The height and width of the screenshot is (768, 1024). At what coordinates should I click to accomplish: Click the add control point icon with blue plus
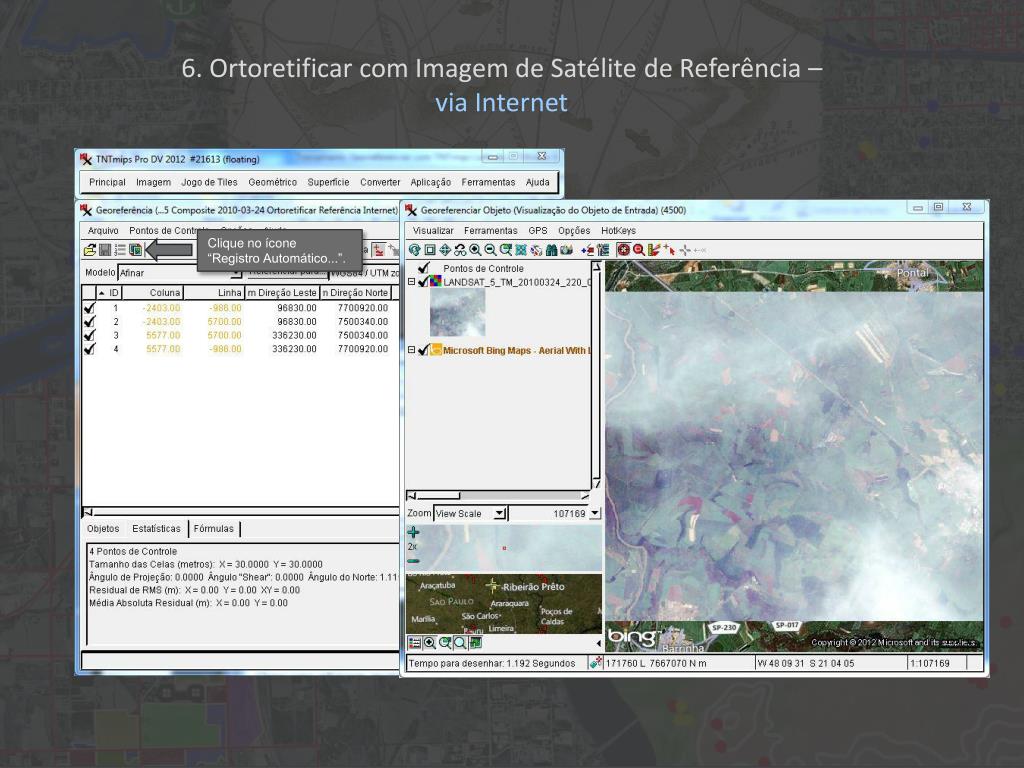pos(587,250)
